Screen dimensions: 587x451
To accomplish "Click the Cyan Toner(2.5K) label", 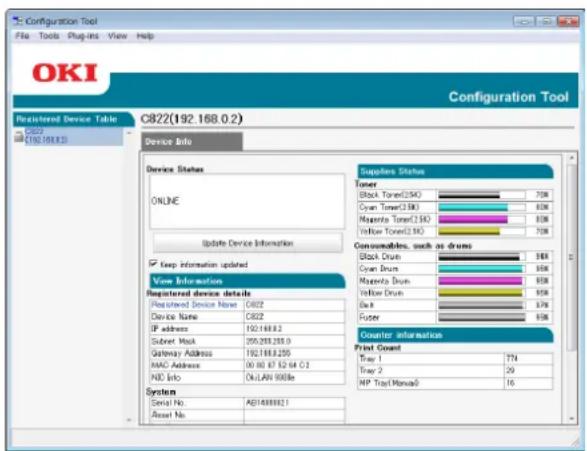I will 389,207.
